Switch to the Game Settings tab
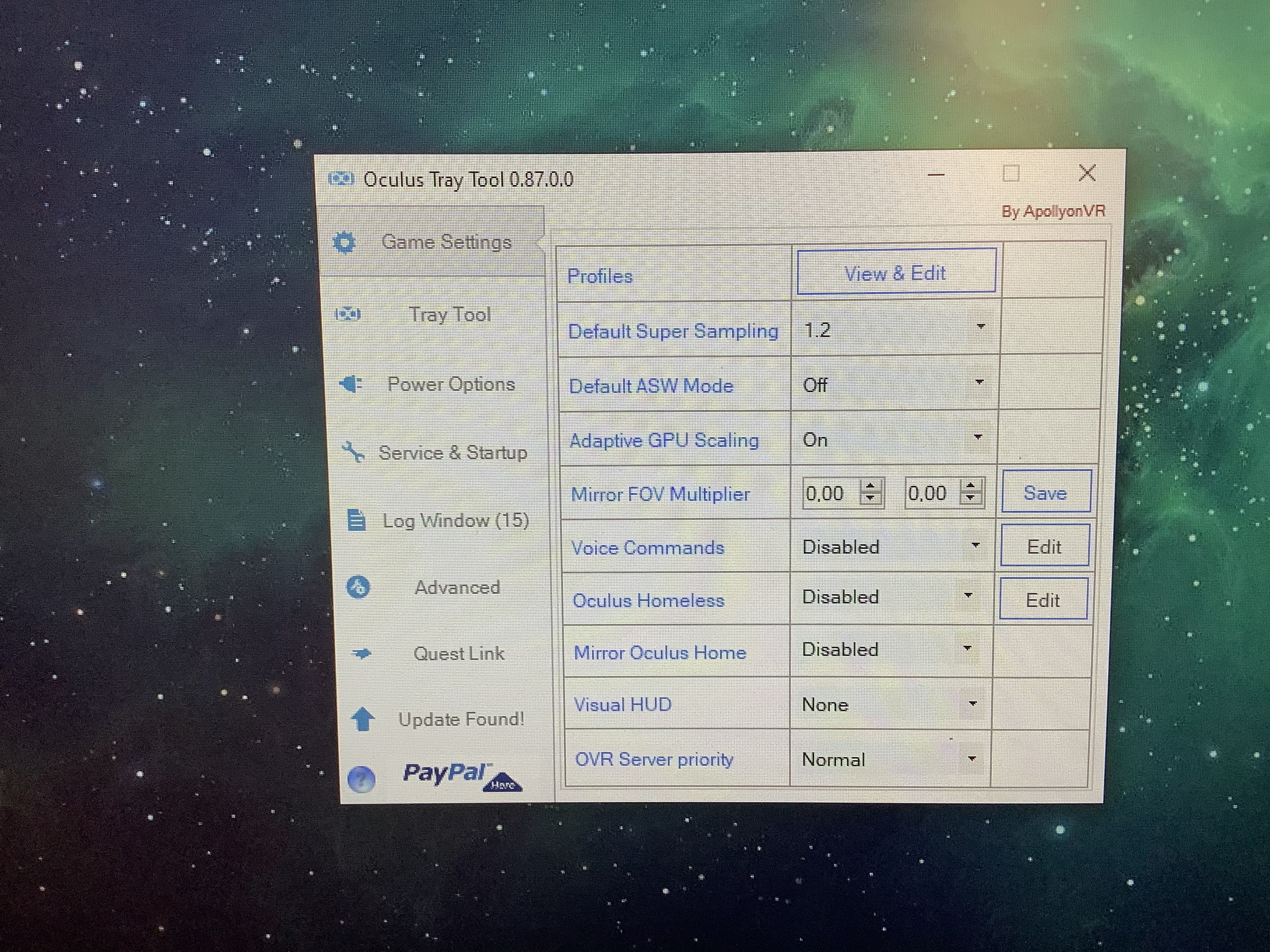This screenshot has height=952, width=1270. point(432,242)
